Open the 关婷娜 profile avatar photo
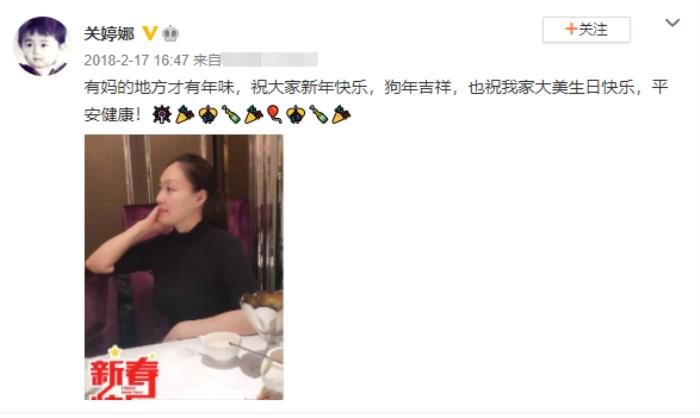The height and width of the screenshot is (418, 700). [x=42, y=46]
